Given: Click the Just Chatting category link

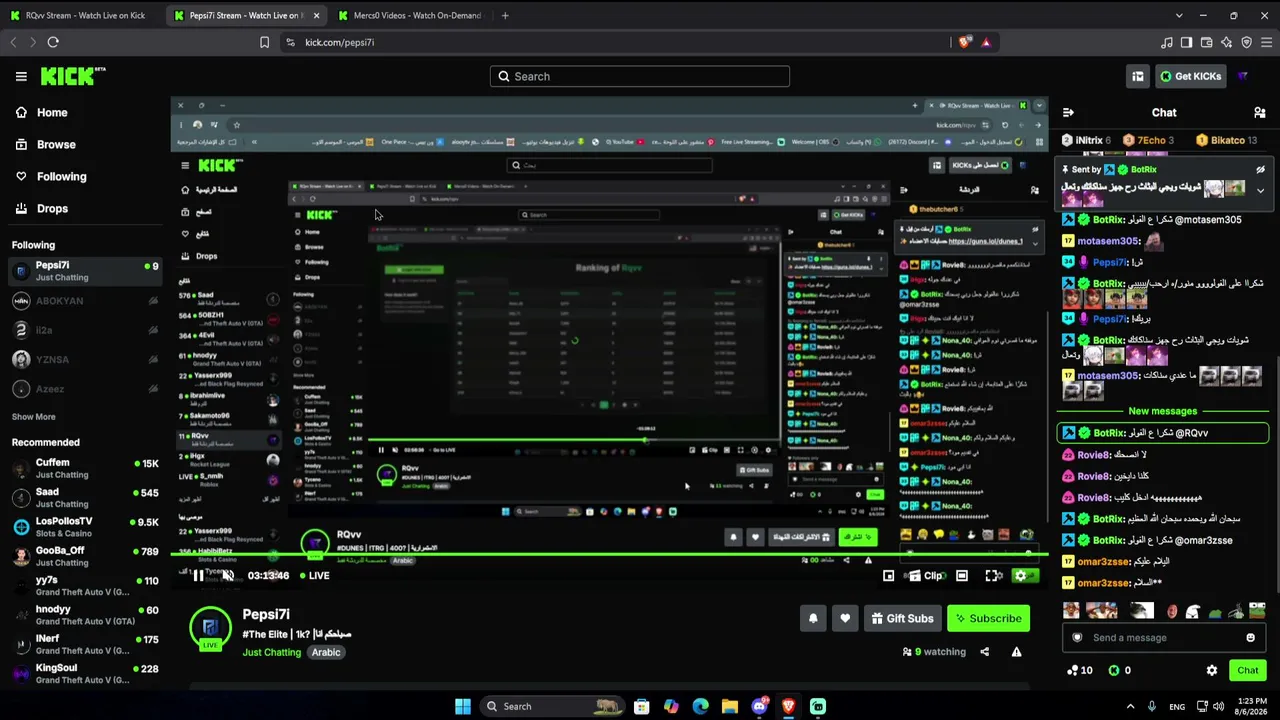Looking at the screenshot, I should click(271, 653).
